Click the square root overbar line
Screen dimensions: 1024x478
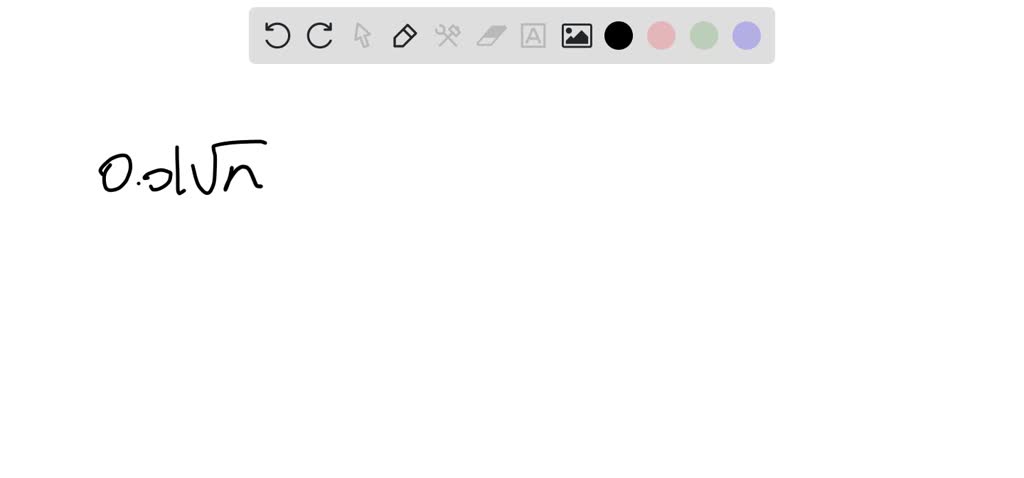(241, 143)
